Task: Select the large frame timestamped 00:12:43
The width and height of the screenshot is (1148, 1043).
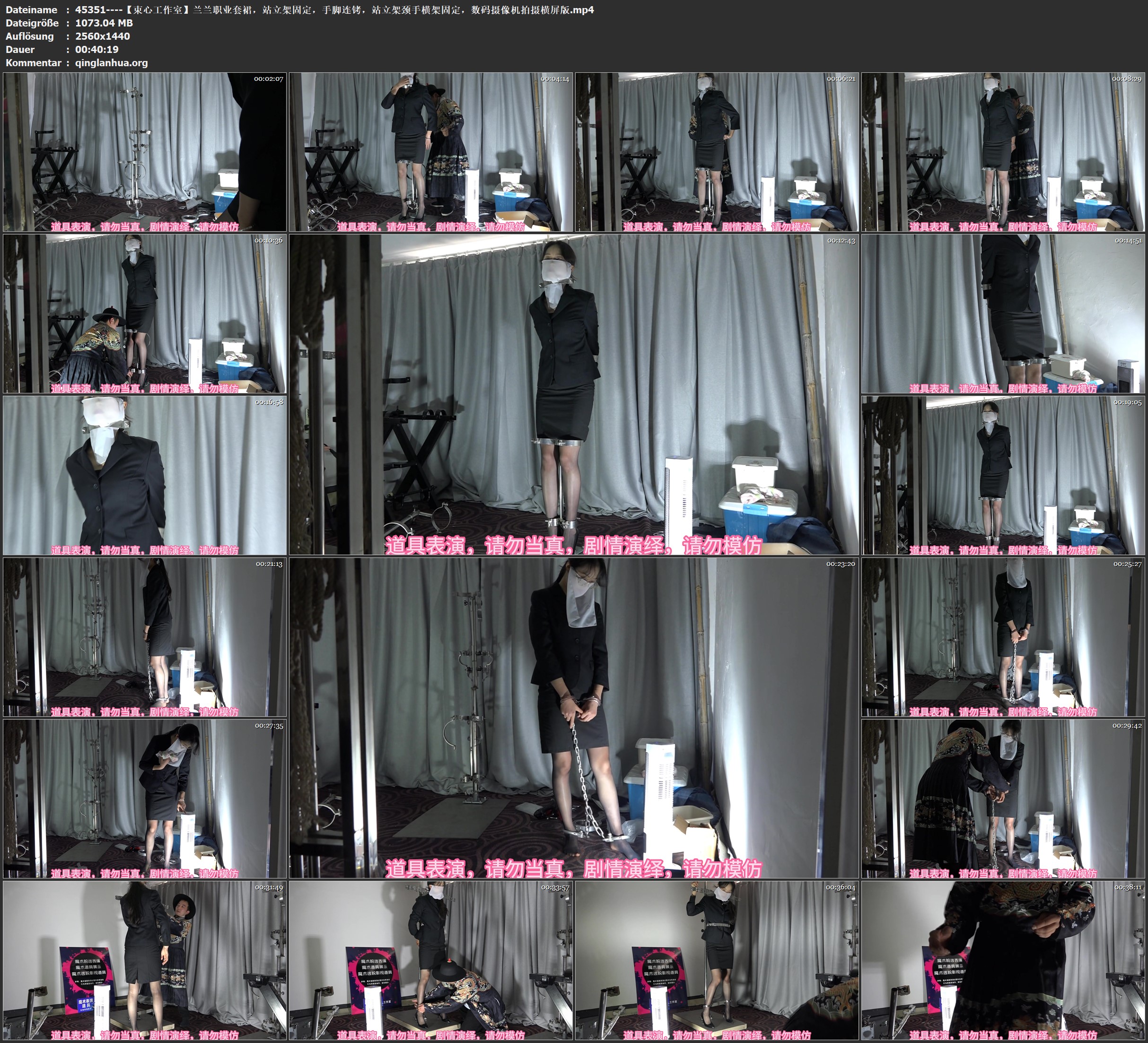Action: coord(573,394)
